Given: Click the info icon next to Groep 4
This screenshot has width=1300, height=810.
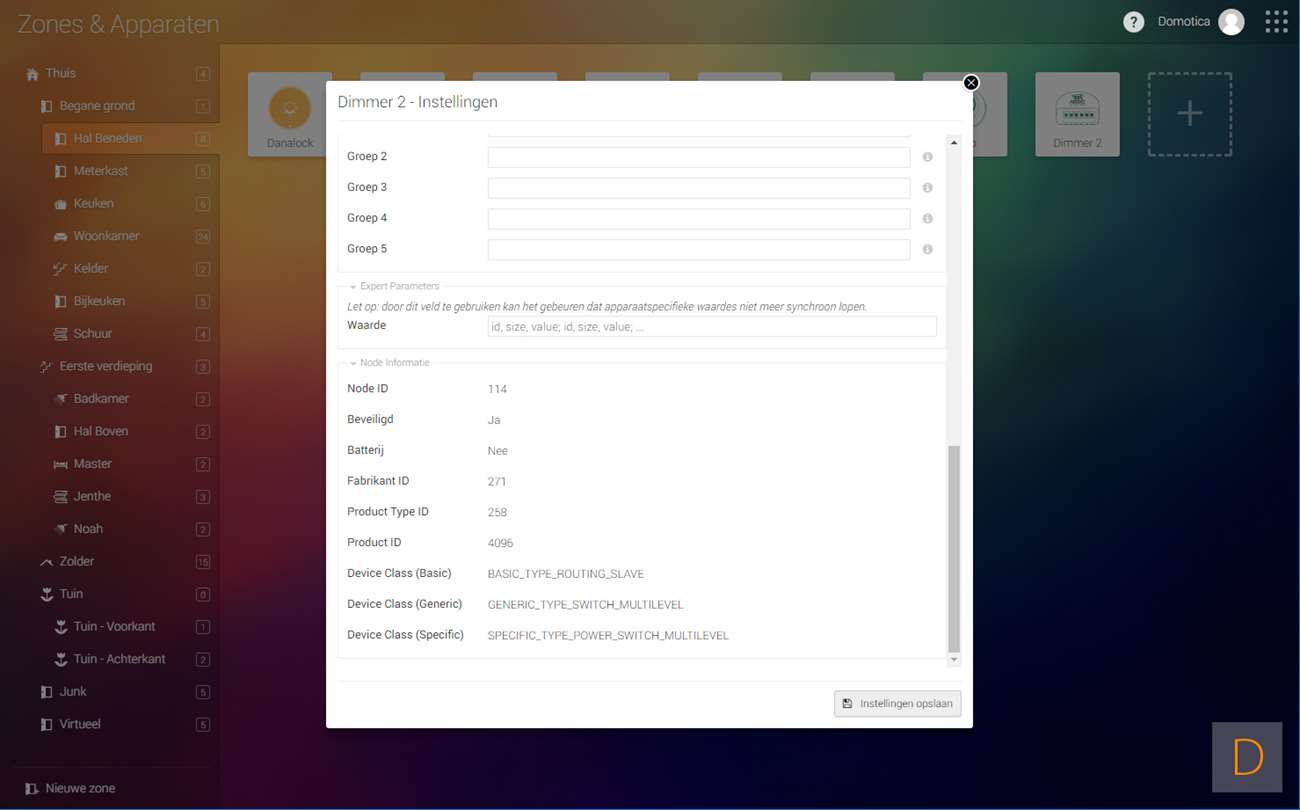Looking at the screenshot, I should [x=927, y=219].
